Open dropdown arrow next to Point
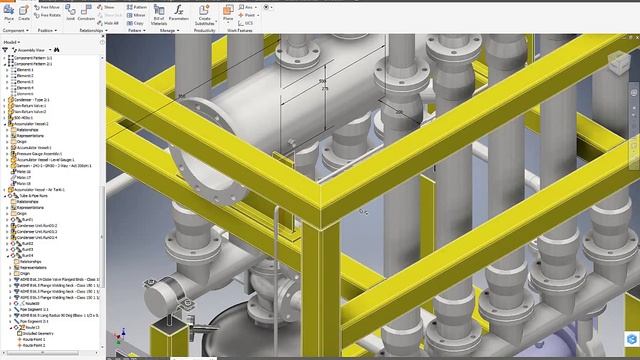The image size is (640, 360). coord(258,15)
